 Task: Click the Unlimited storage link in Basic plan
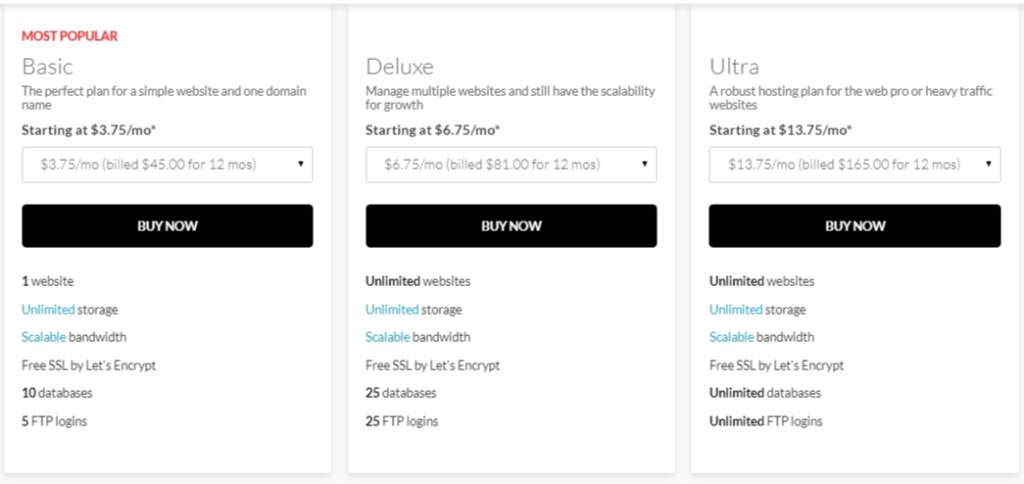point(48,310)
